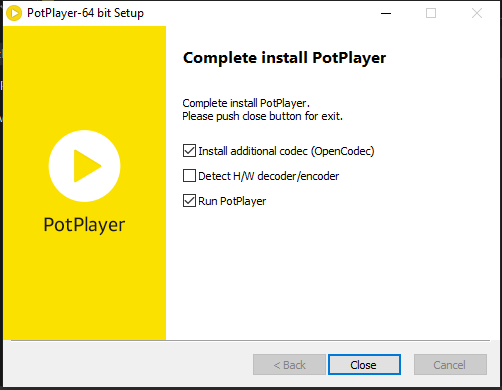Click the 'Complete install PotPlayer' bold heading
Image resolution: width=502 pixels, height=390 pixels.
tap(284, 58)
